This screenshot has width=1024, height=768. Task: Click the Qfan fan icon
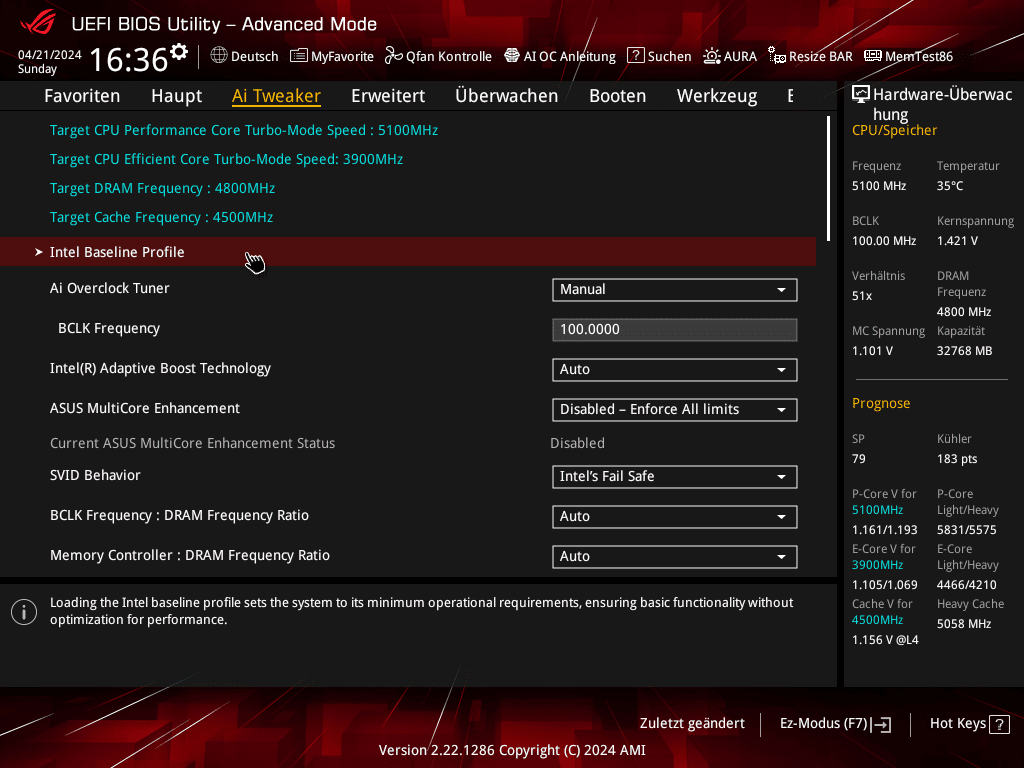(394, 56)
